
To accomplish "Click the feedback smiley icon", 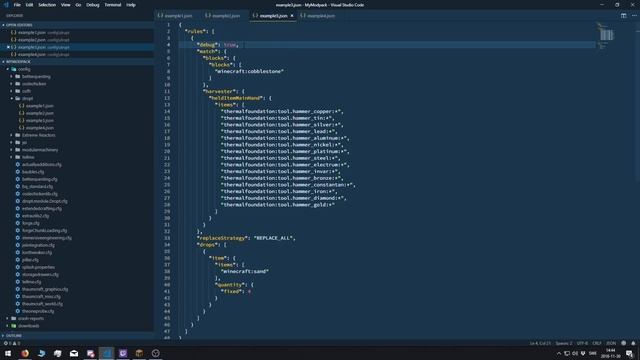I will point(623,343).
